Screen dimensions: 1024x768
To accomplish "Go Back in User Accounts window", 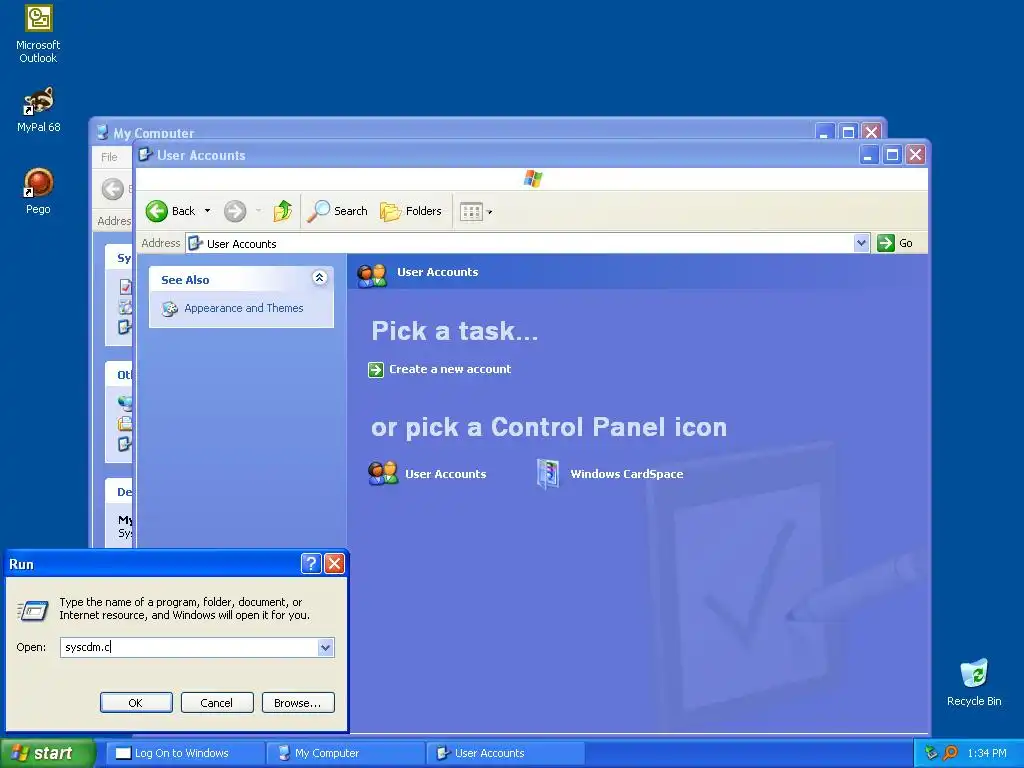I will tap(170, 211).
